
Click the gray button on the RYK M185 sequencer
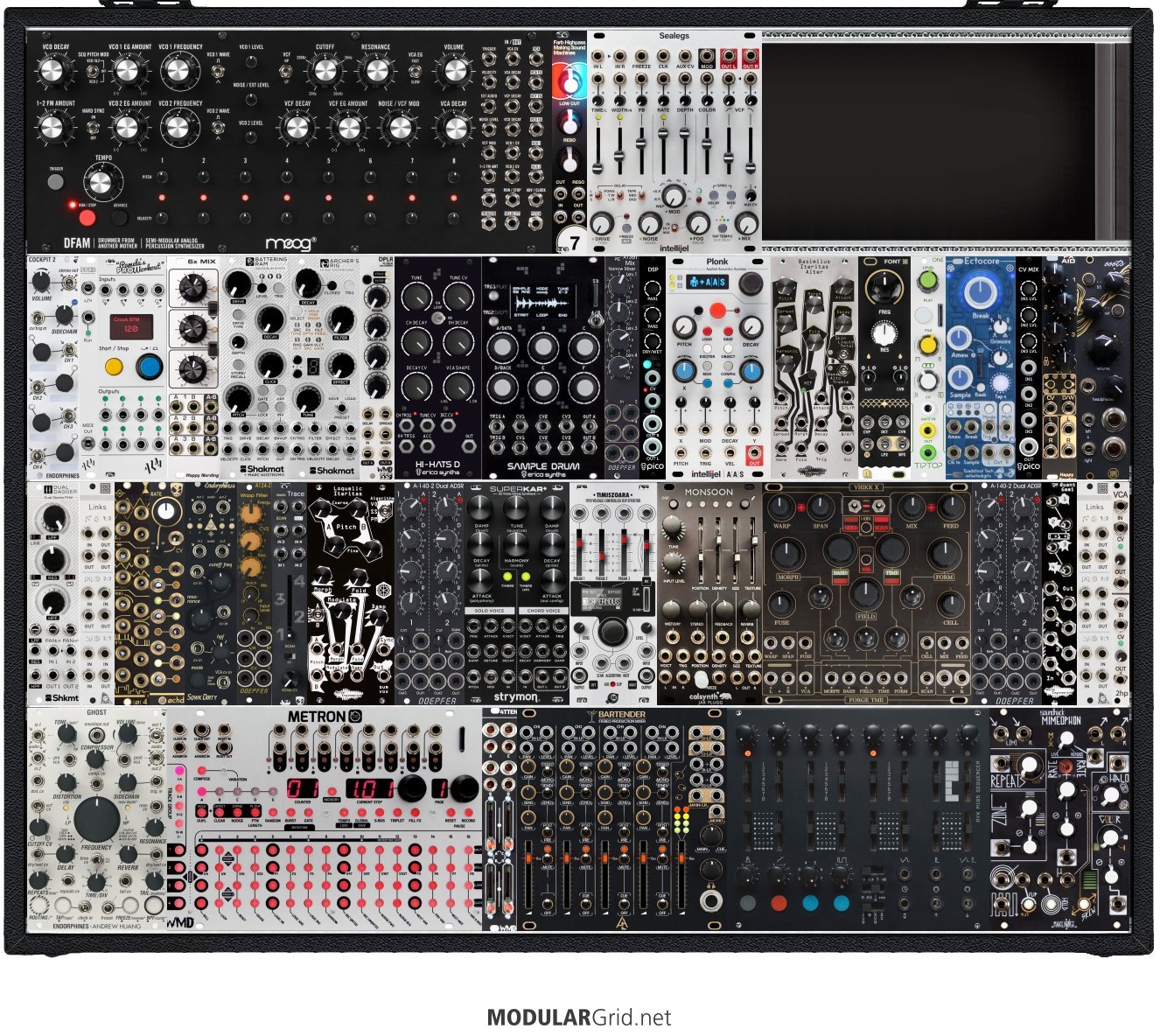pos(747,903)
